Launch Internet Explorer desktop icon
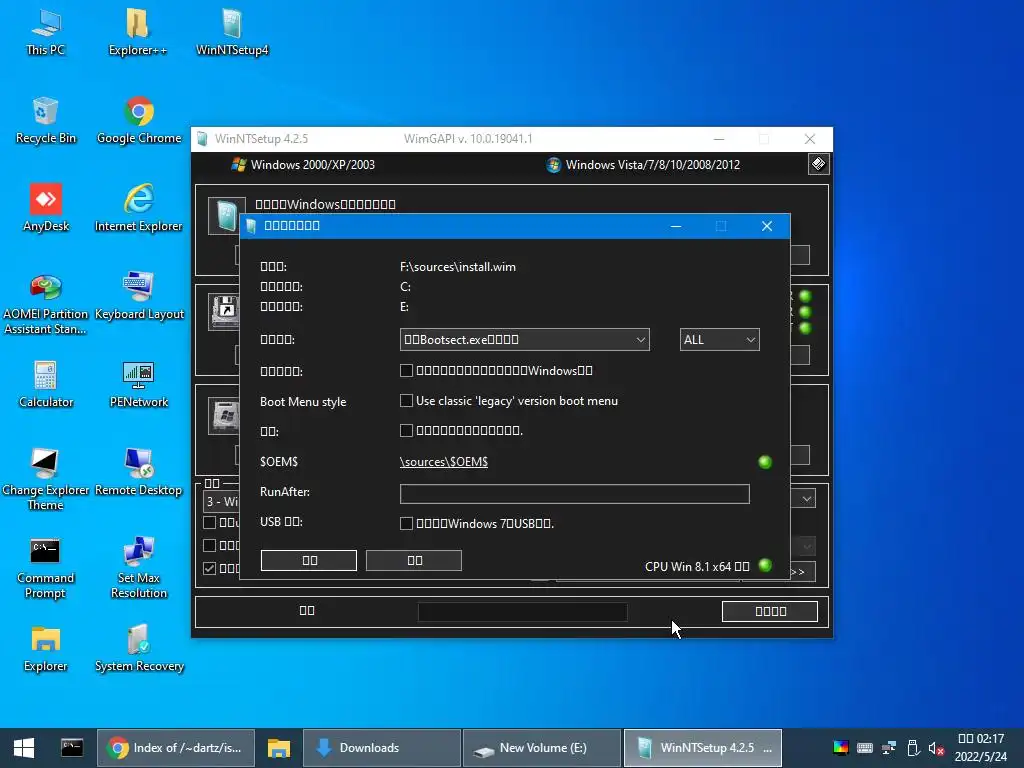 pyautogui.click(x=138, y=209)
